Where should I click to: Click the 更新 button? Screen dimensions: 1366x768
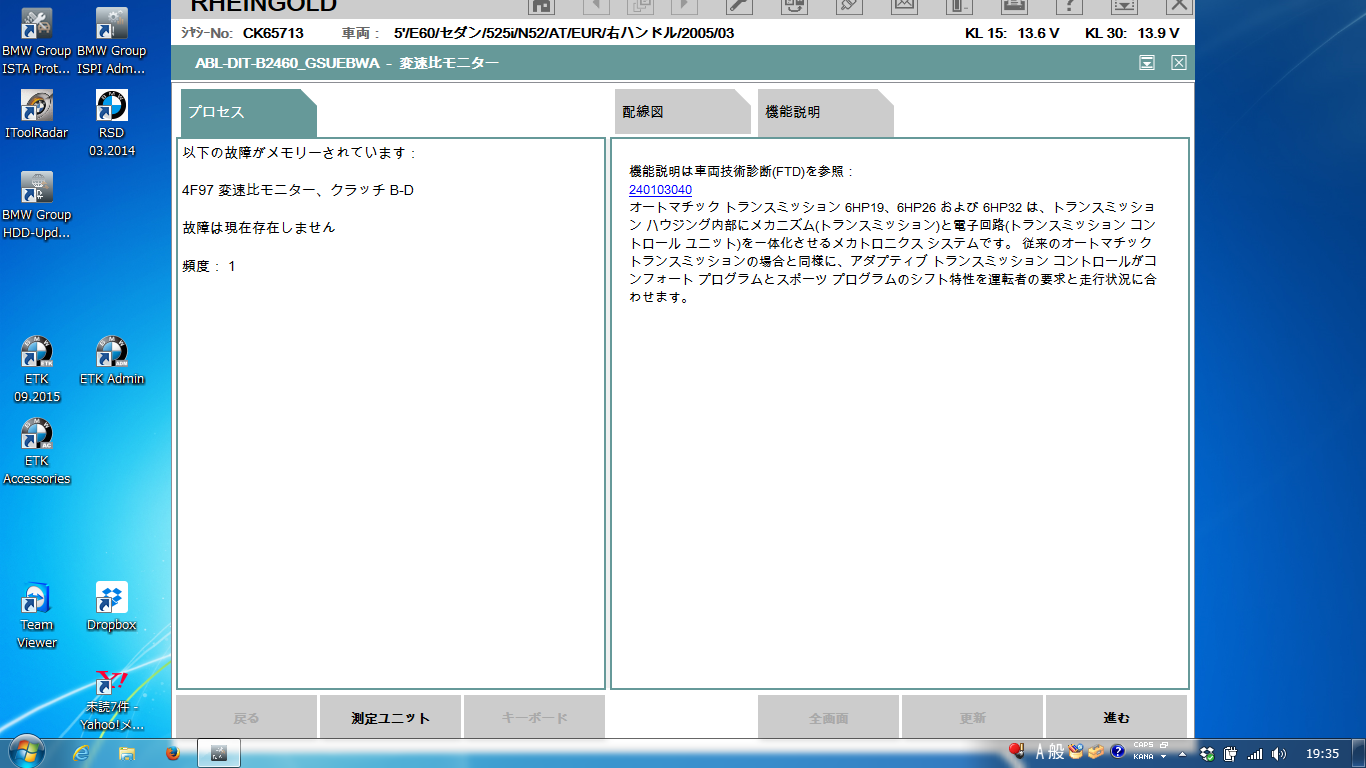point(972,717)
